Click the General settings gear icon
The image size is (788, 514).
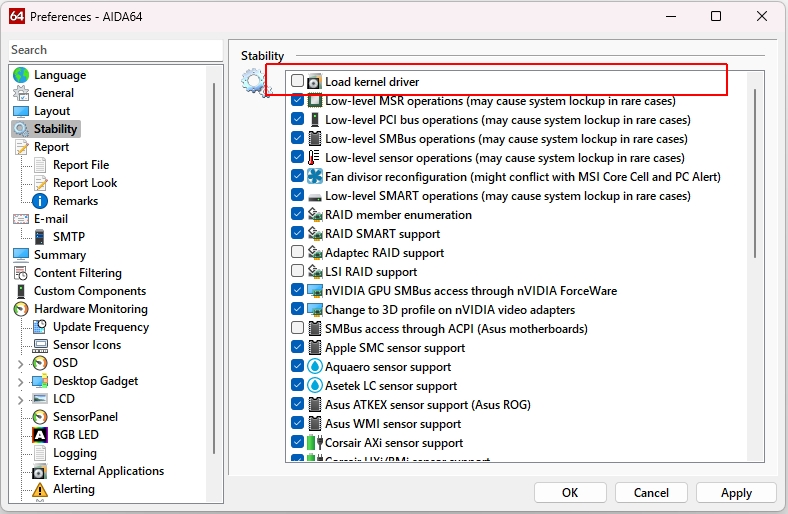[21, 93]
